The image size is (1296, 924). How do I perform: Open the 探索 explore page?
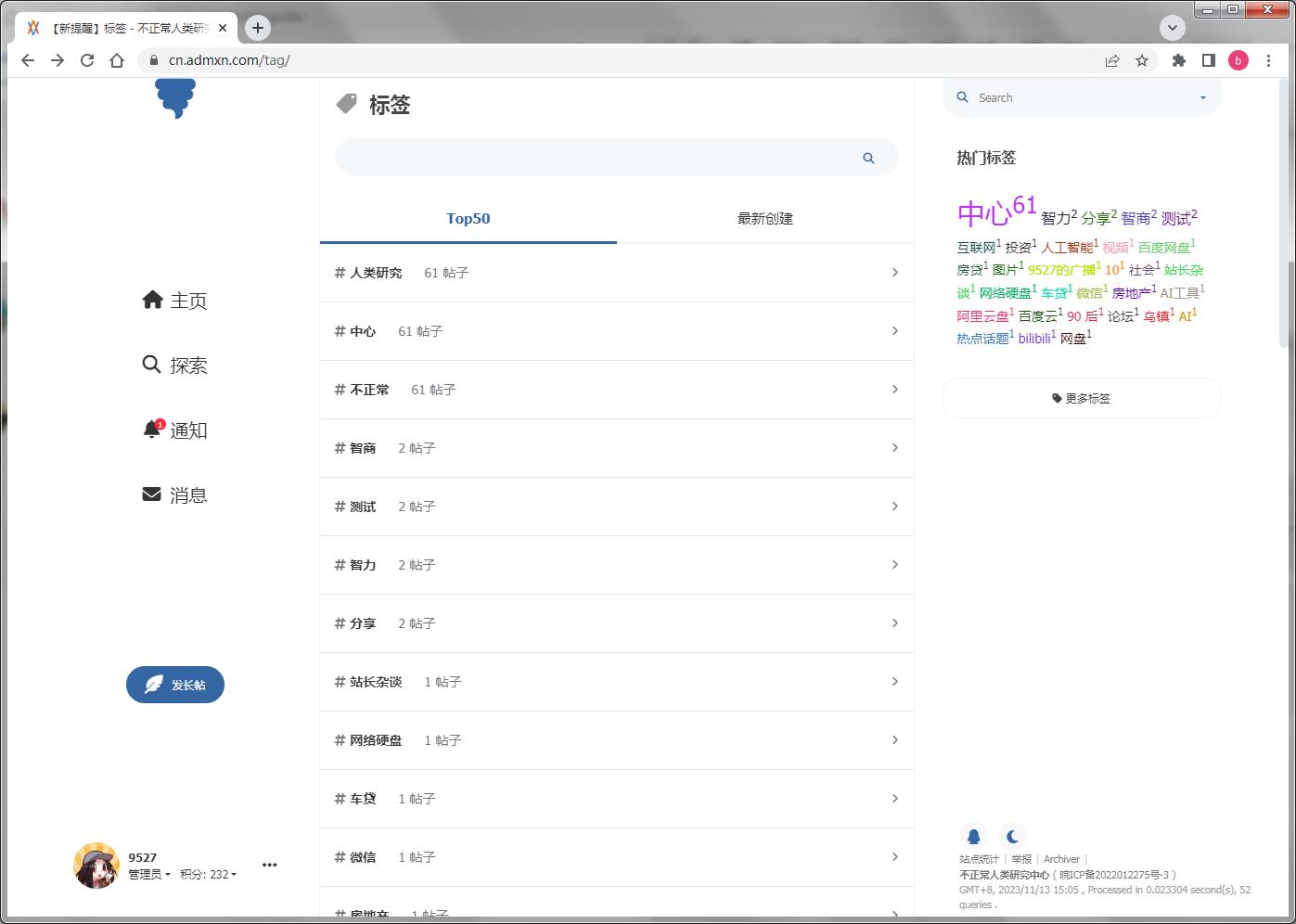(174, 365)
